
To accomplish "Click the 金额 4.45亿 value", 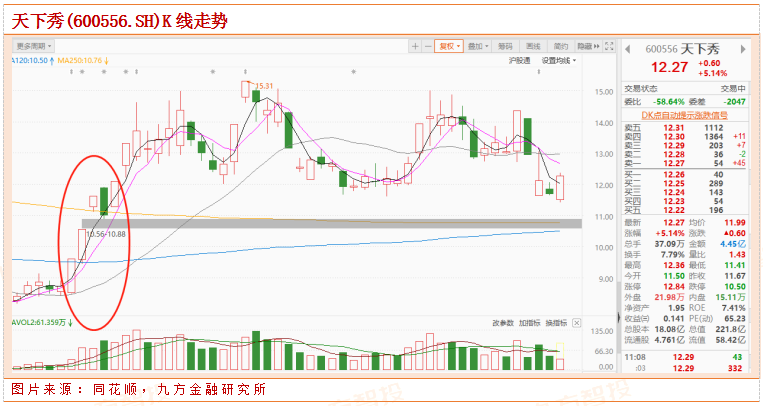I will pyautogui.click(x=733, y=244).
